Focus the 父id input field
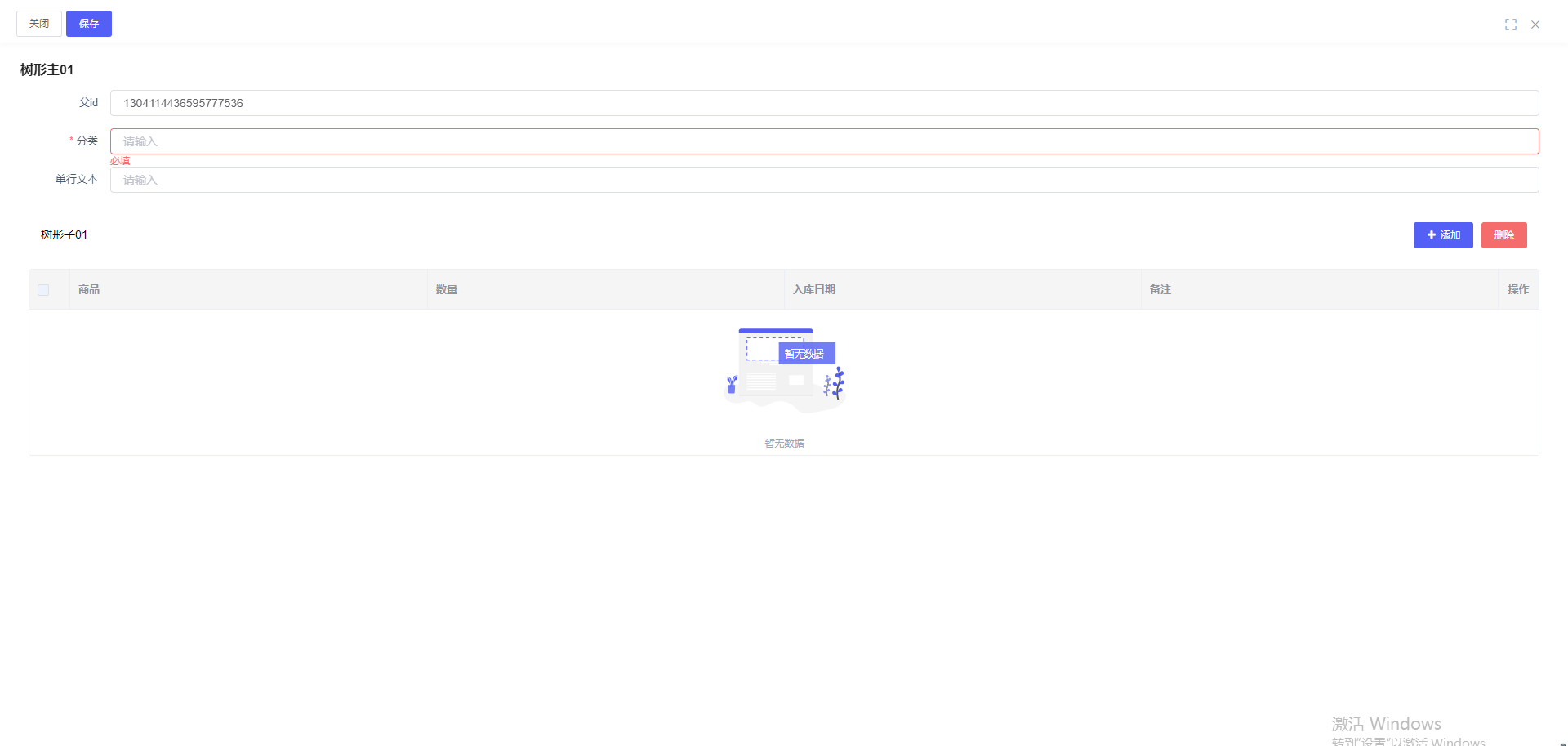 point(823,103)
